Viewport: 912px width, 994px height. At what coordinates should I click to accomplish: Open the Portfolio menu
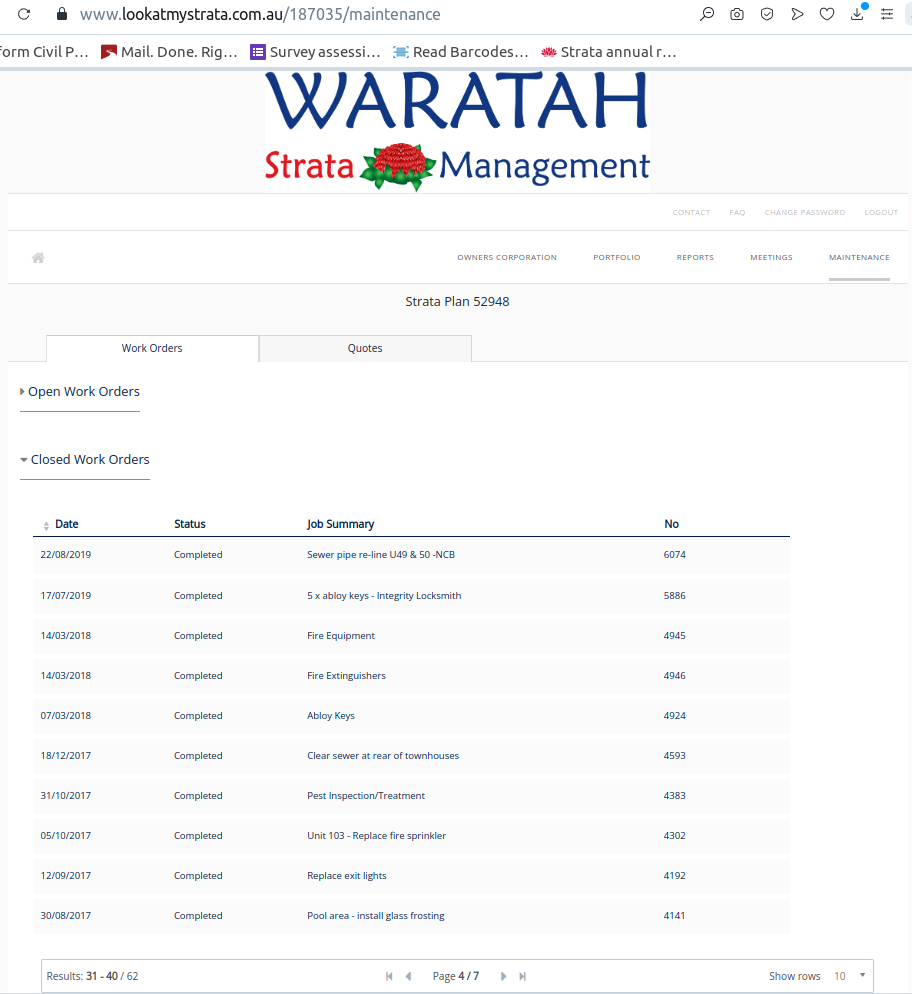point(617,257)
